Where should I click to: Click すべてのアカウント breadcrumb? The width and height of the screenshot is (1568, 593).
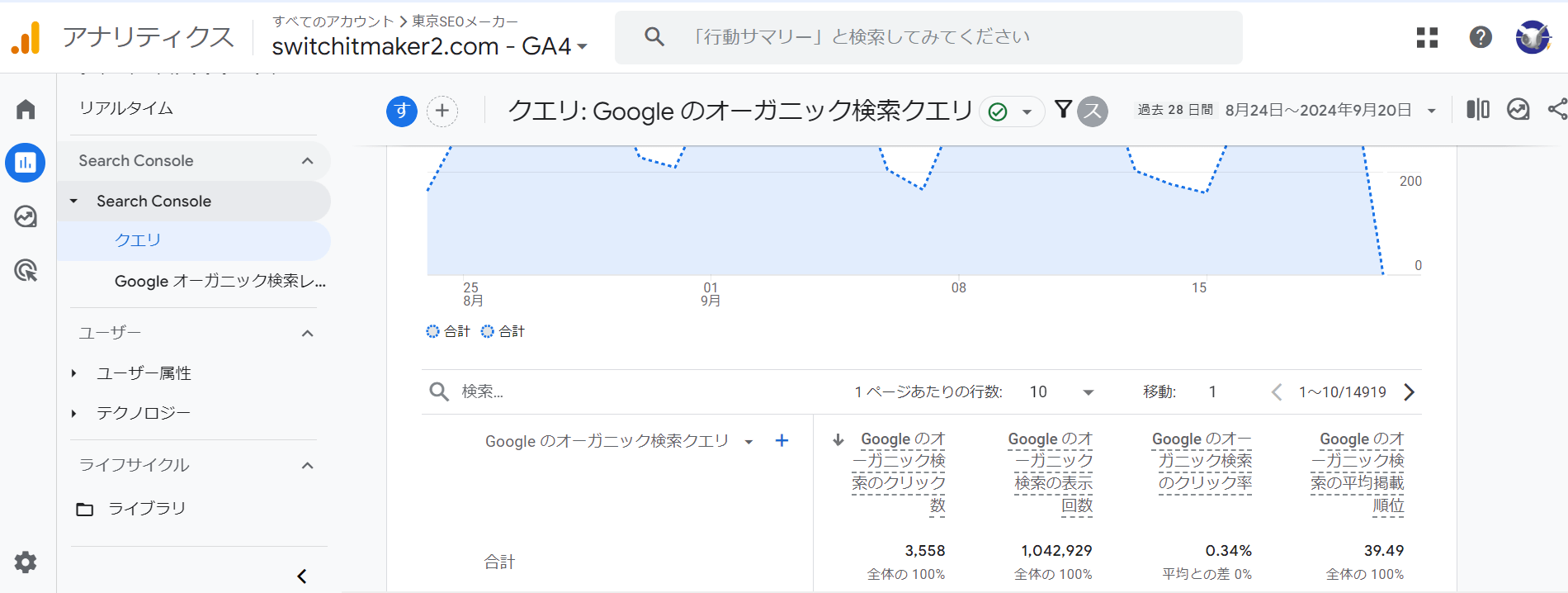pyautogui.click(x=333, y=21)
